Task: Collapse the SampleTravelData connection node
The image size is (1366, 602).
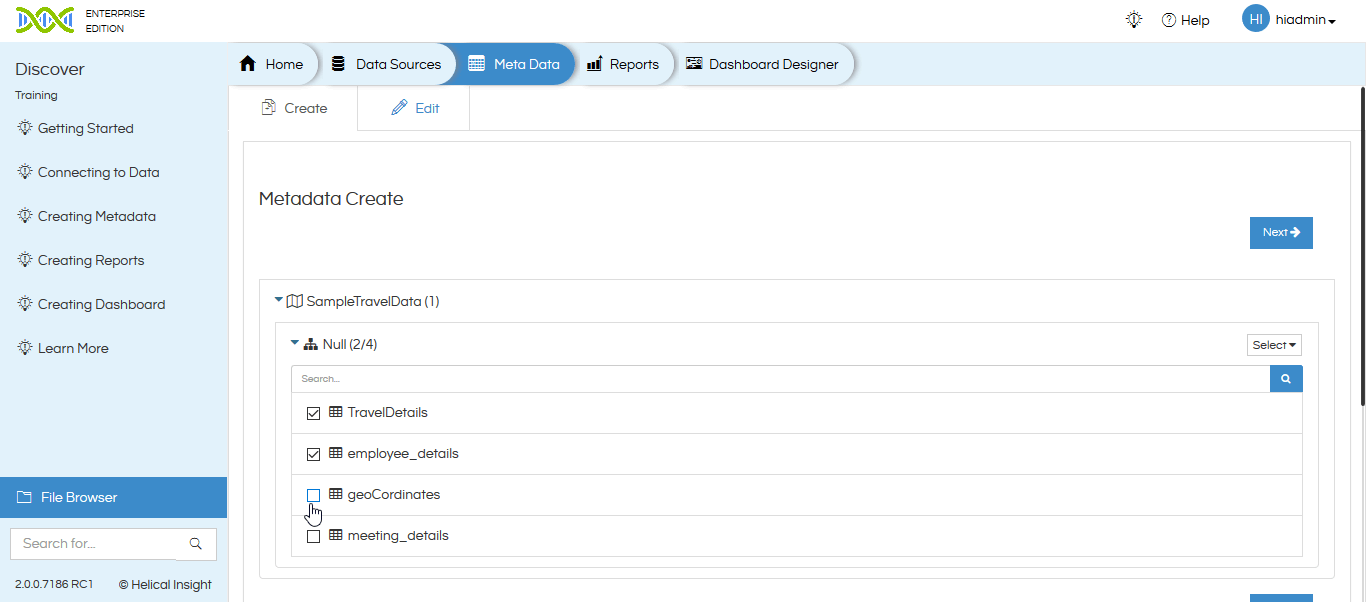Action: click(x=279, y=300)
